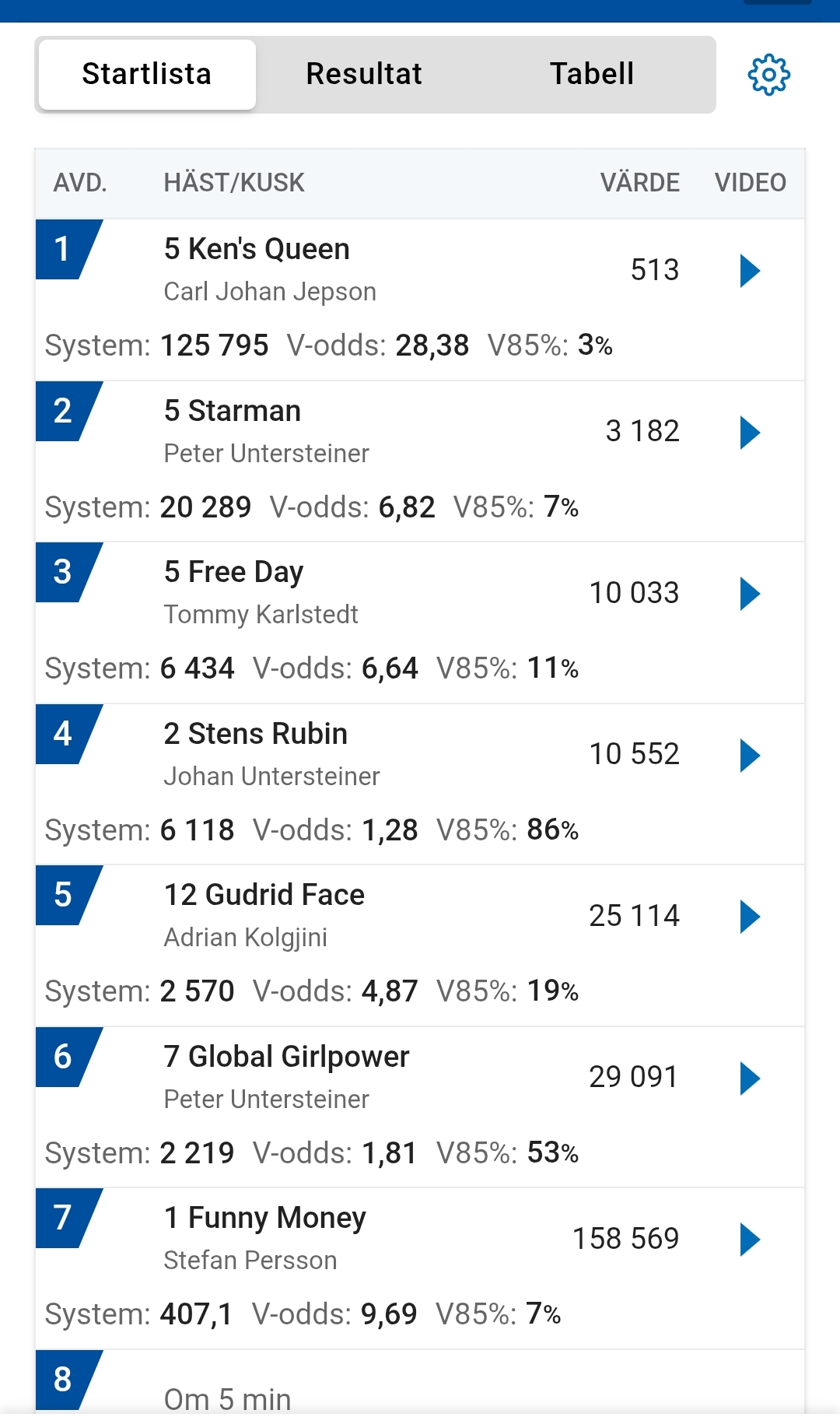
Task: Play video for Free Day race
Action: (x=750, y=594)
